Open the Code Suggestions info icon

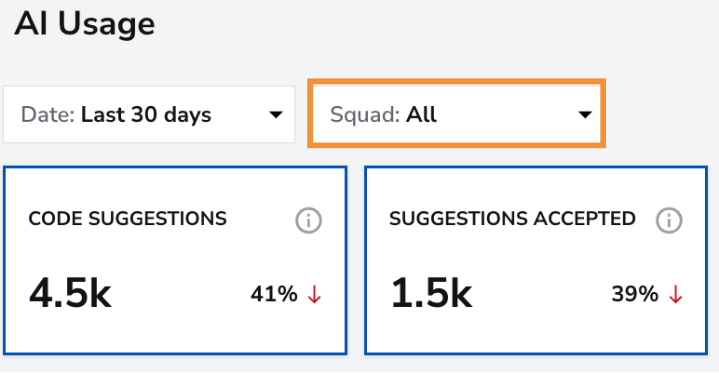(x=308, y=220)
